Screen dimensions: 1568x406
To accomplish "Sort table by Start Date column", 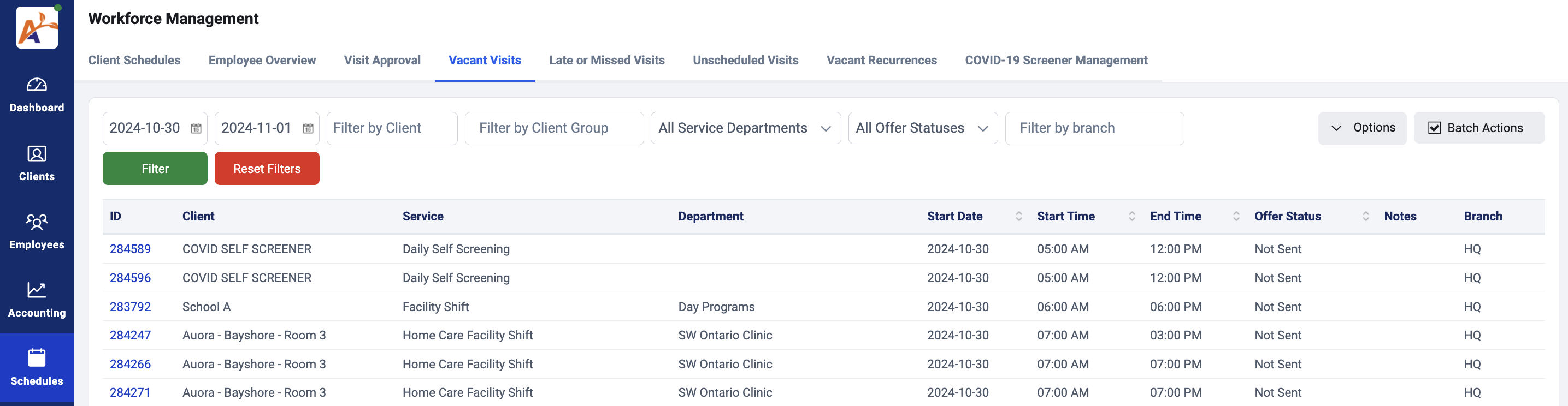I will pyautogui.click(x=1018, y=217).
